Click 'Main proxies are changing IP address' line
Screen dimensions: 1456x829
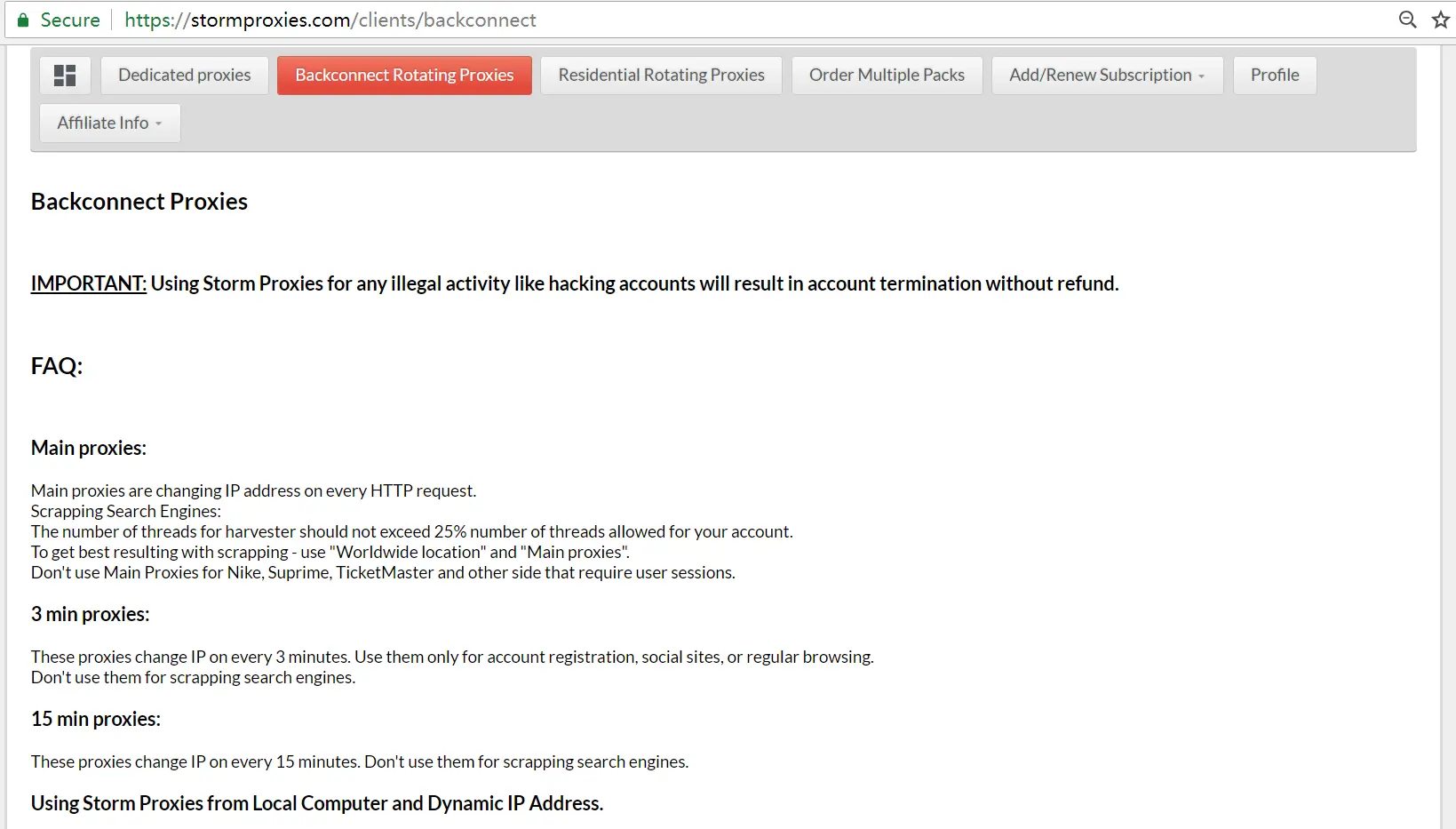click(x=254, y=490)
